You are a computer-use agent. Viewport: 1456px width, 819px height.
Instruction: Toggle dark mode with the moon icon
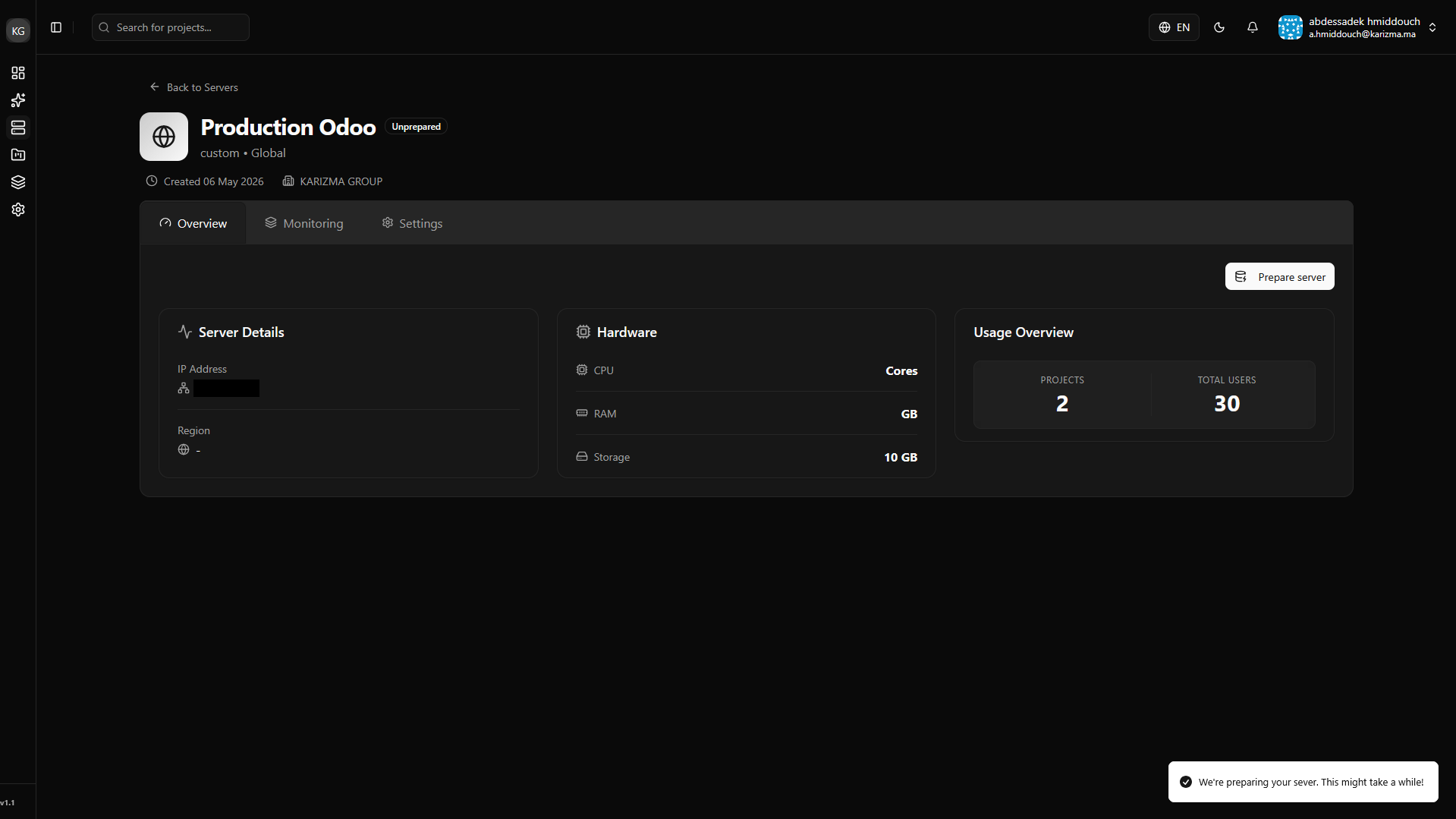[x=1219, y=27]
